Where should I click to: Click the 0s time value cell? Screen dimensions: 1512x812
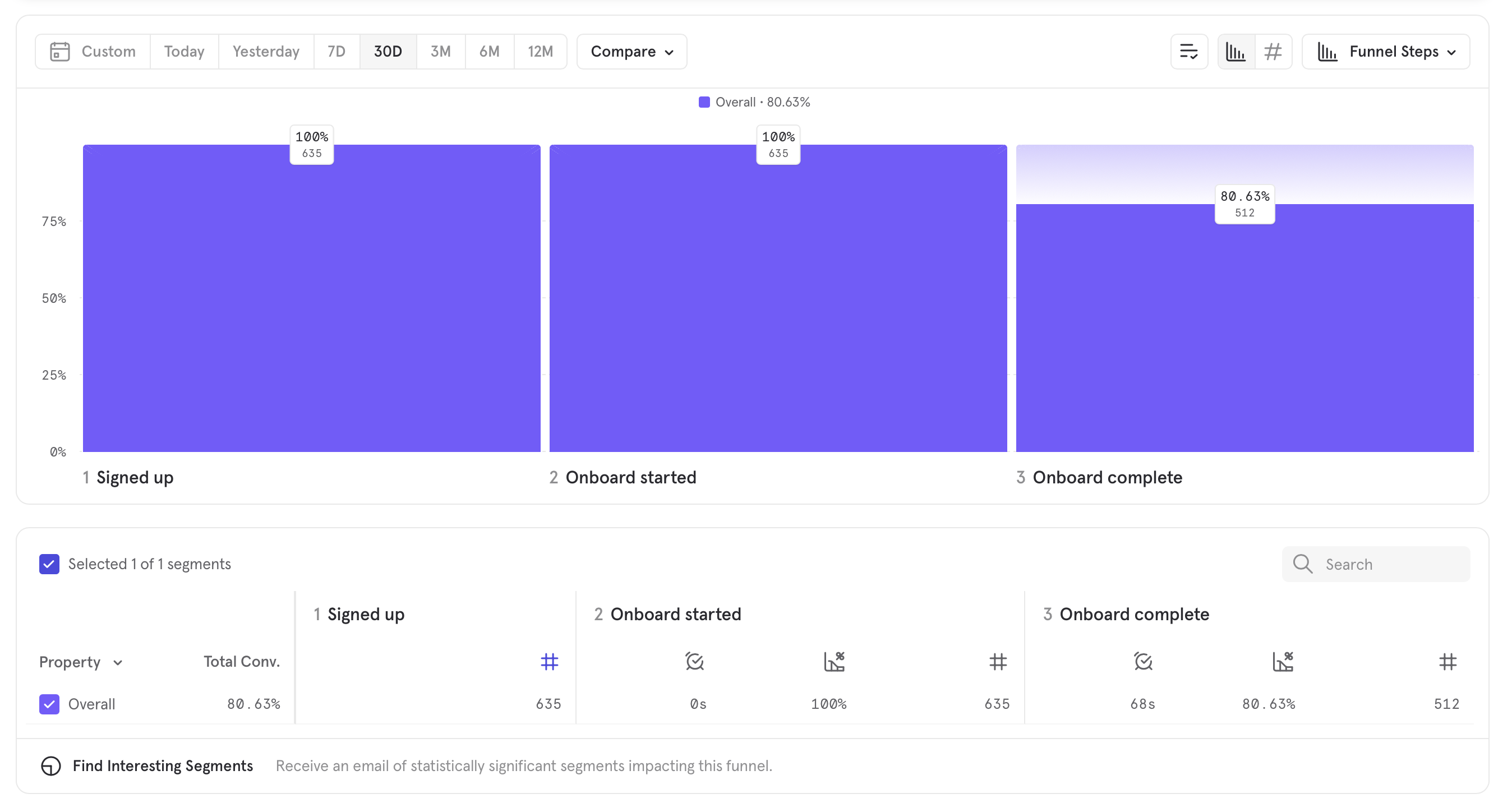[x=698, y=704]
